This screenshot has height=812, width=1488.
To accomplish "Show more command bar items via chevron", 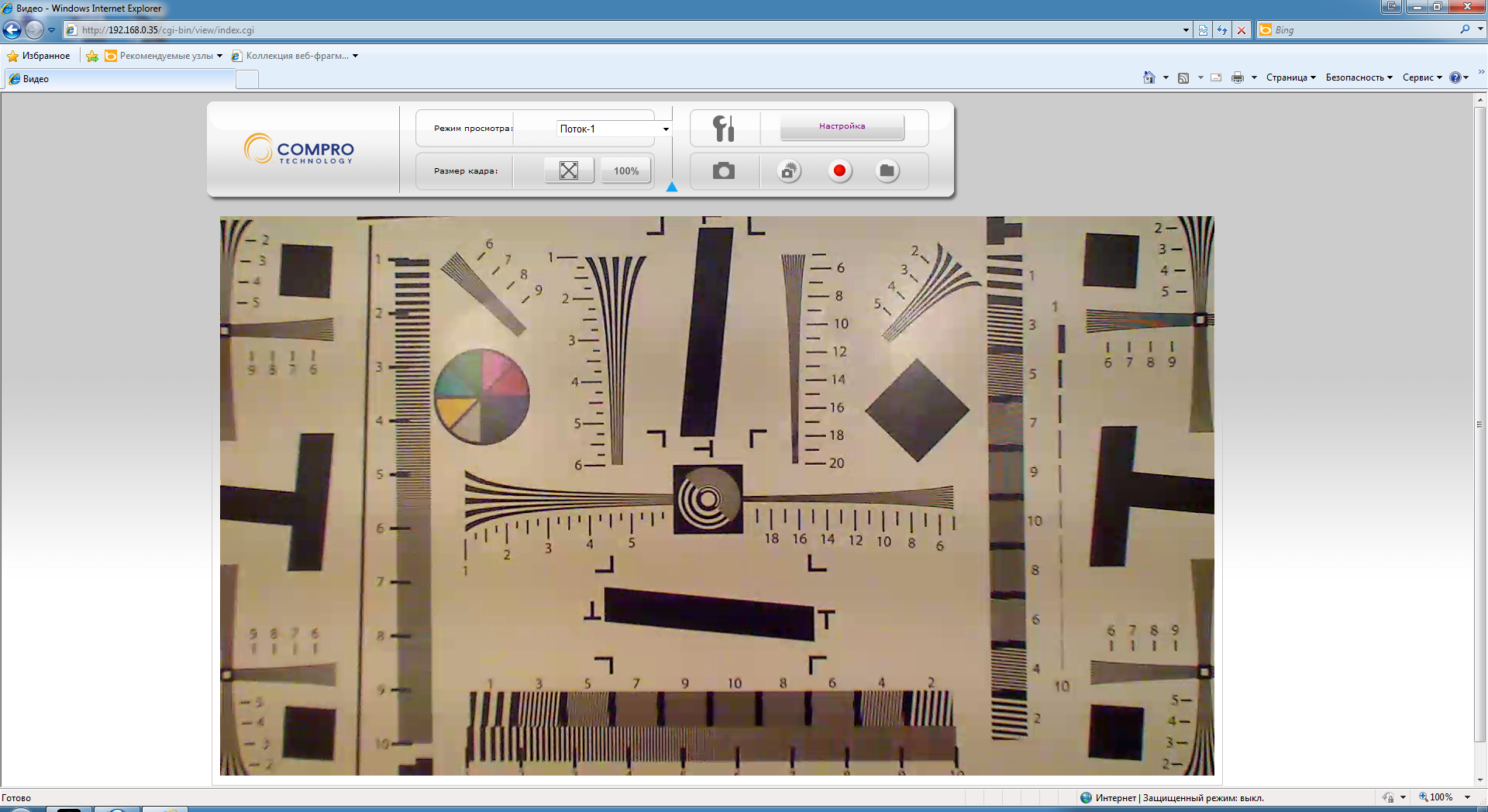I will click(x=1481, y=72).
